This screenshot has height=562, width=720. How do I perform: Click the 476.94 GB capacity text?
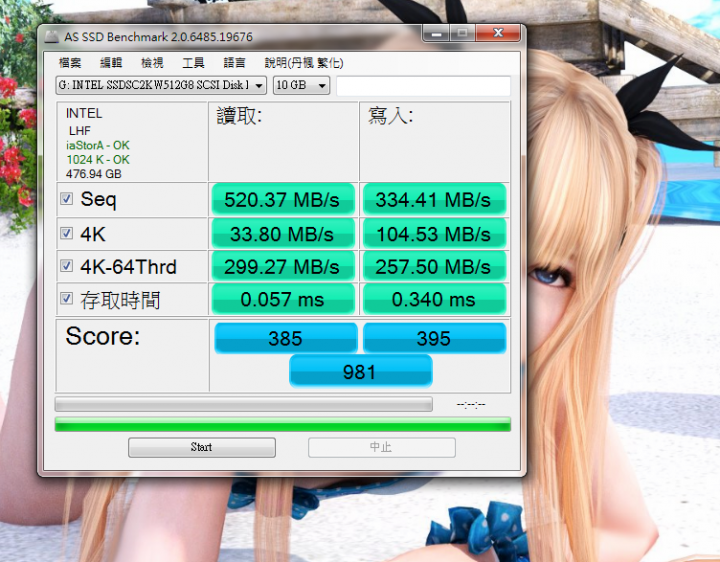[94, 174]
